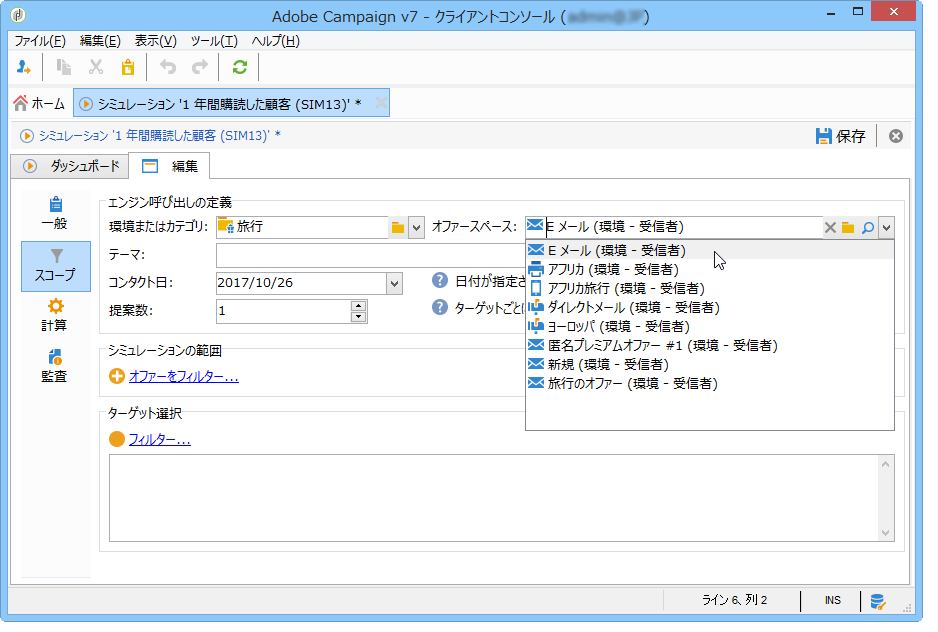Screen dimensions: 938x632
Task: Open the コンタクト日 date dropdown
Action: coord(394,284)
